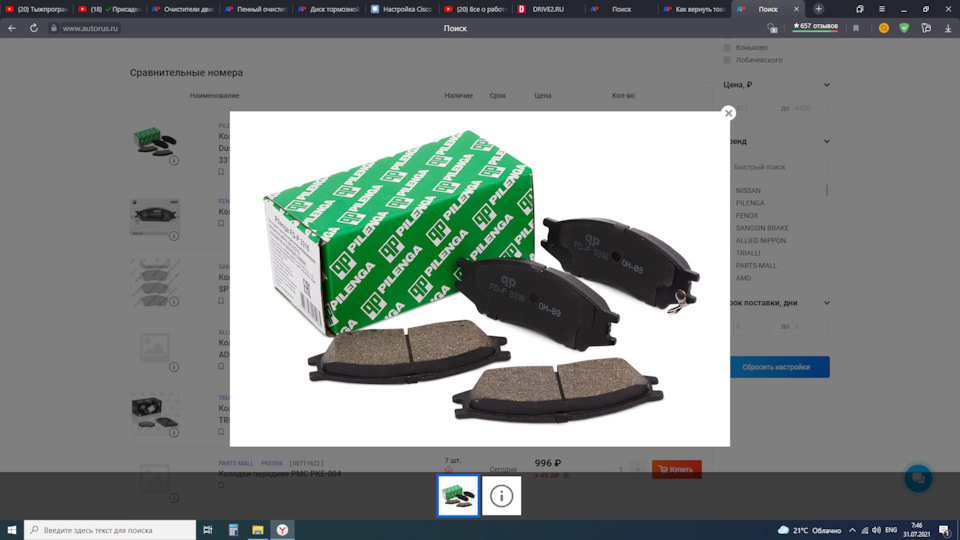960x540 pixels.
Task: Click the Yandex Browser taskbar icon
Action: (282, 530)
